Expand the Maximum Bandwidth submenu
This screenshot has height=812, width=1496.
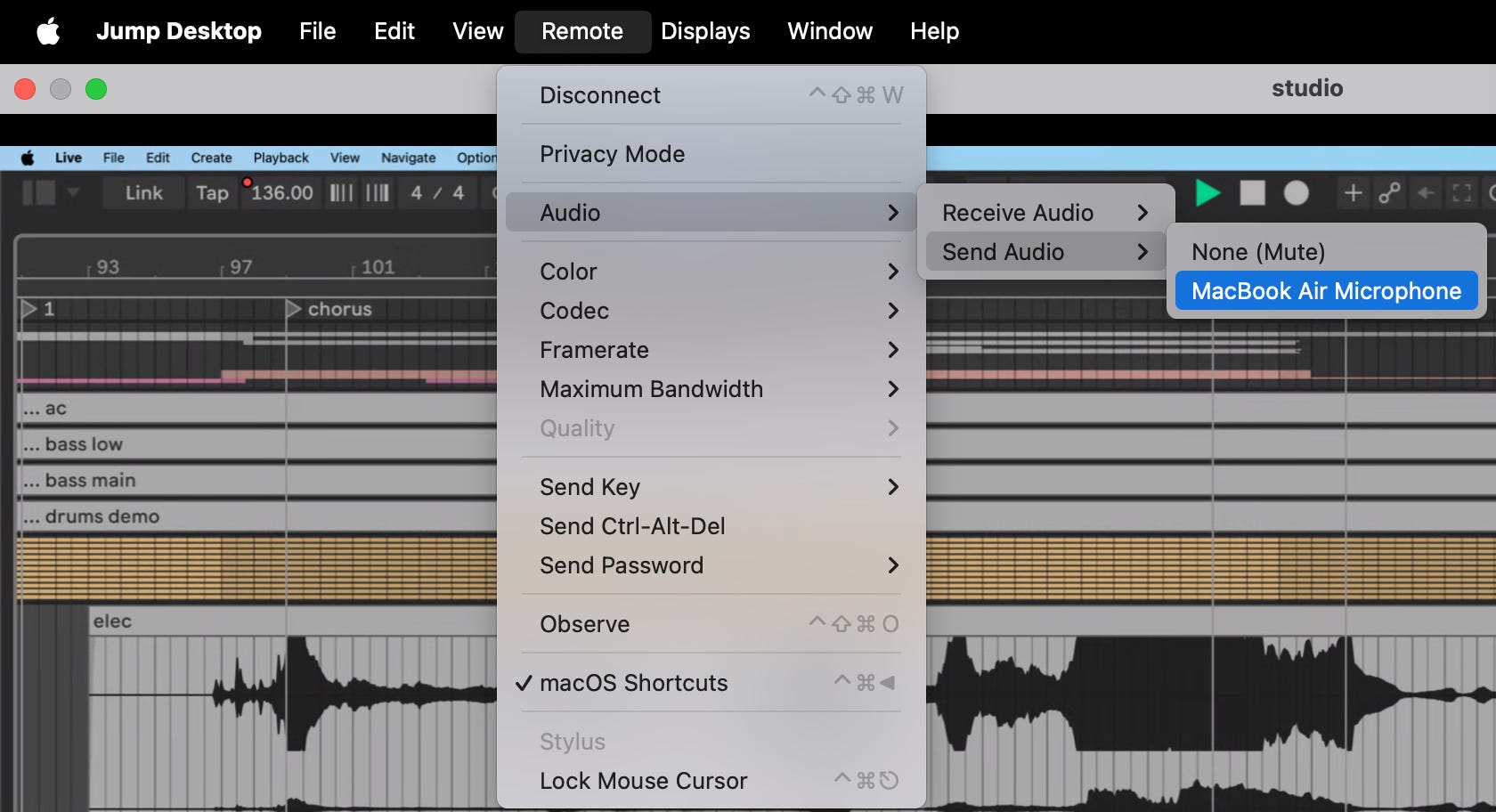pyautogui.click(x=711, y=389)
